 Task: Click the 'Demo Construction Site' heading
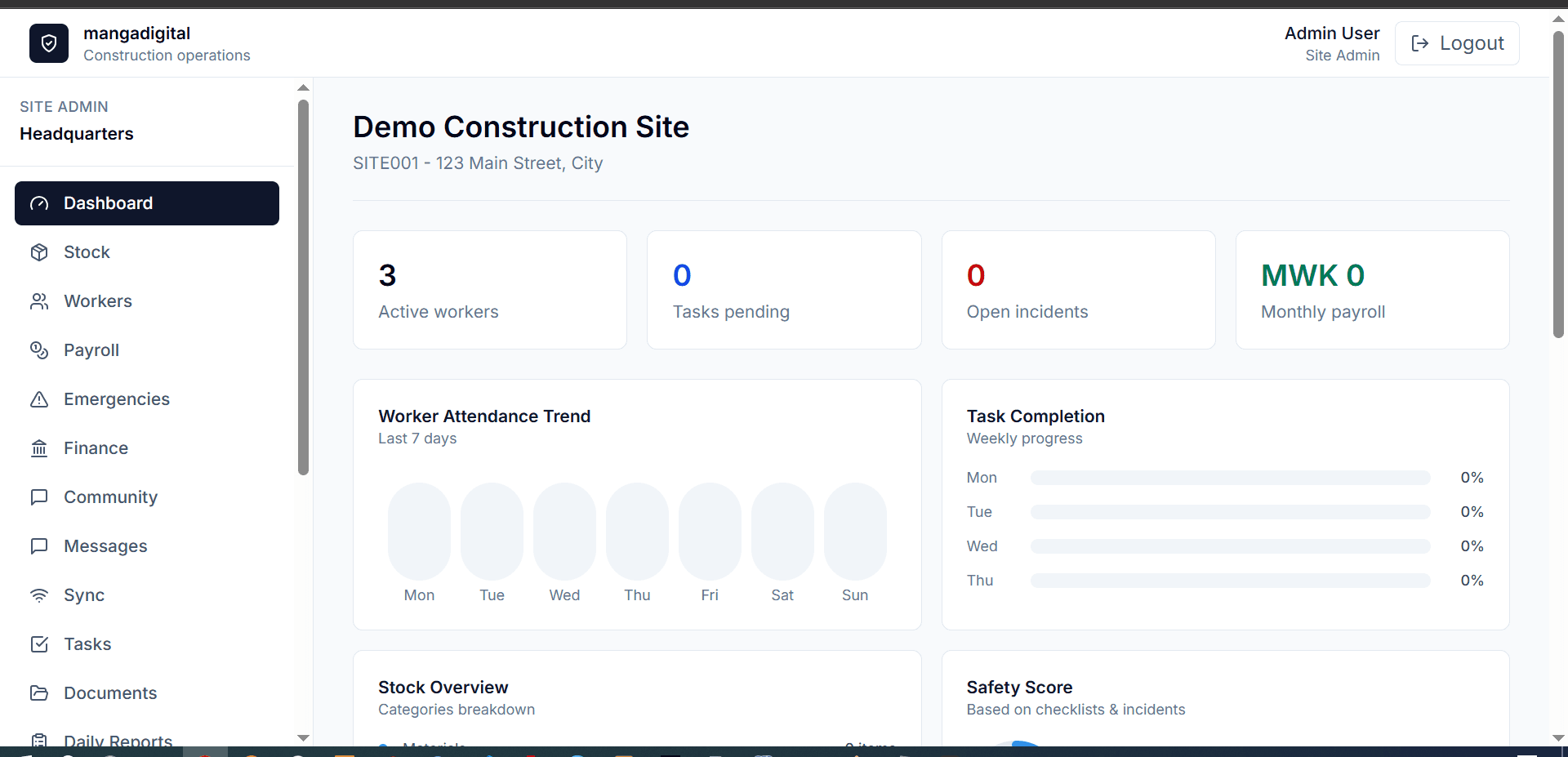521,127
